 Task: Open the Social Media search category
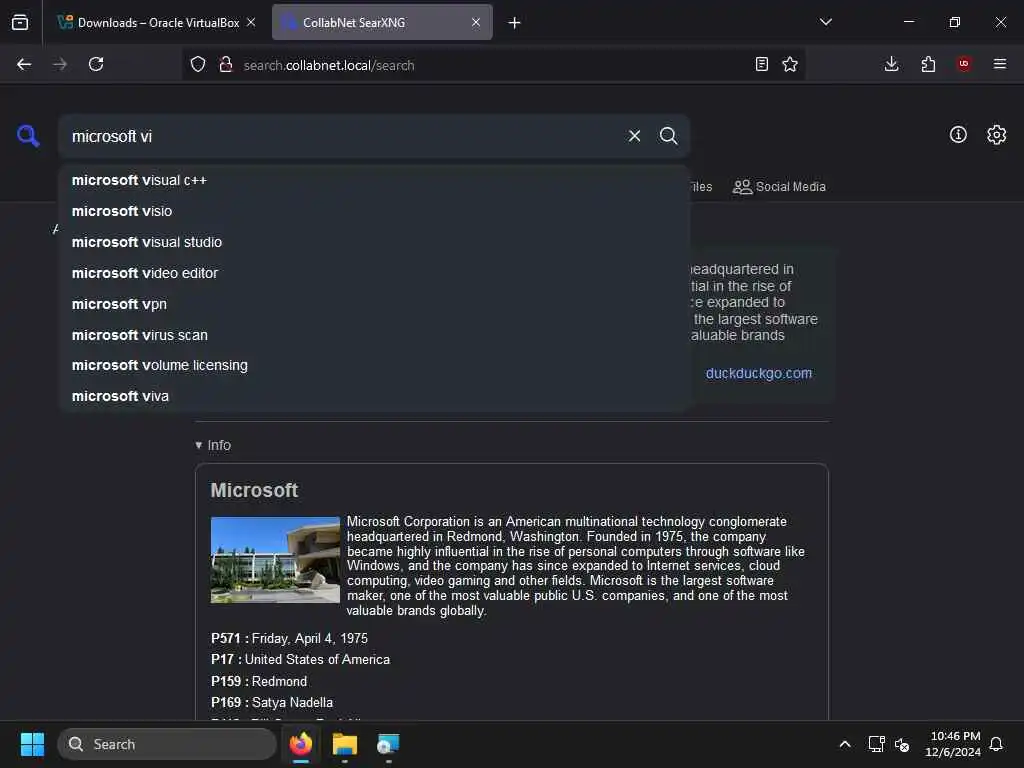(779, 187)
